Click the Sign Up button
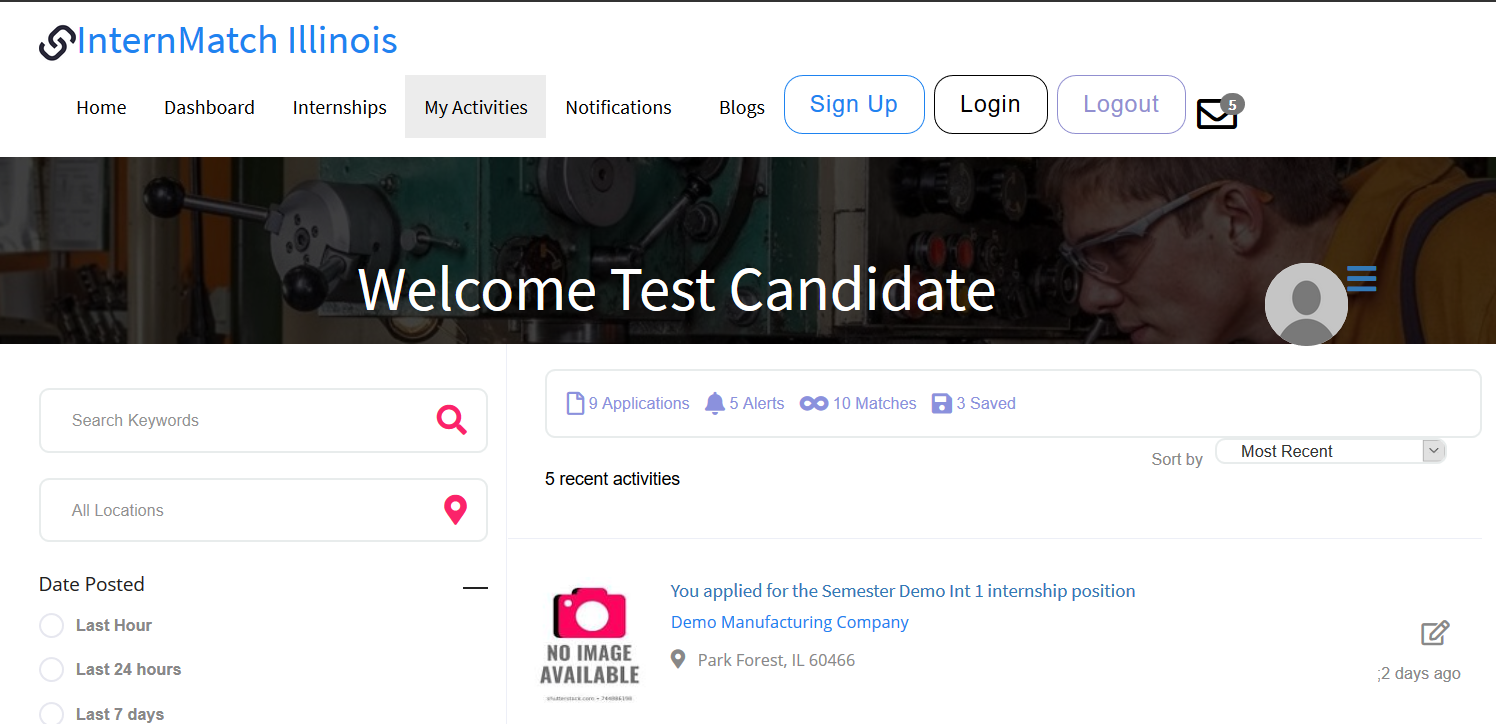This screenshot has width=1496, height=724. point(854,104)
